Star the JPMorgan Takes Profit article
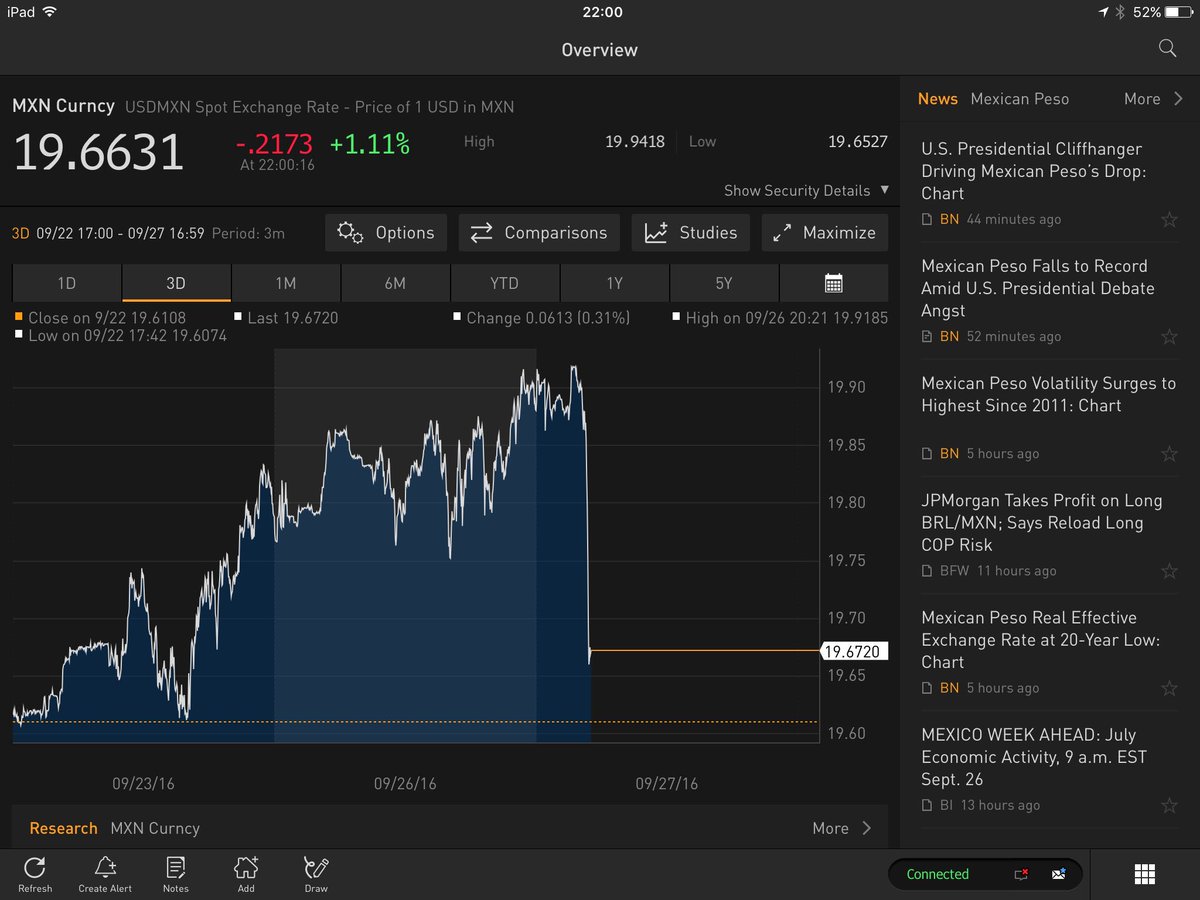Image resolution: width=1200 pixels, height=900 pixels. tap(1169, 571)
